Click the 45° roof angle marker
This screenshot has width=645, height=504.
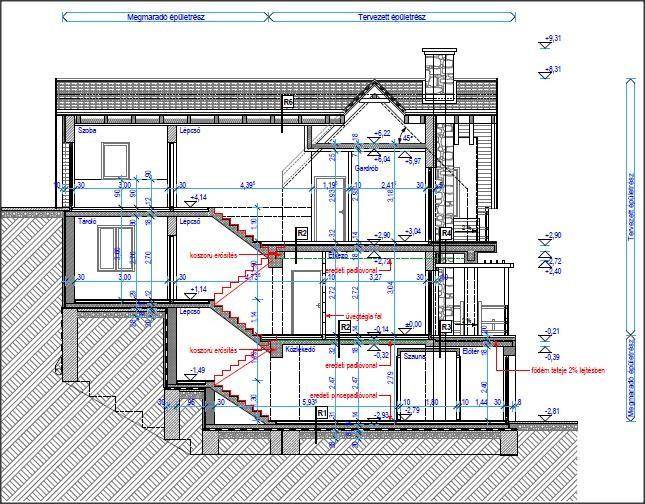[409, 139]
